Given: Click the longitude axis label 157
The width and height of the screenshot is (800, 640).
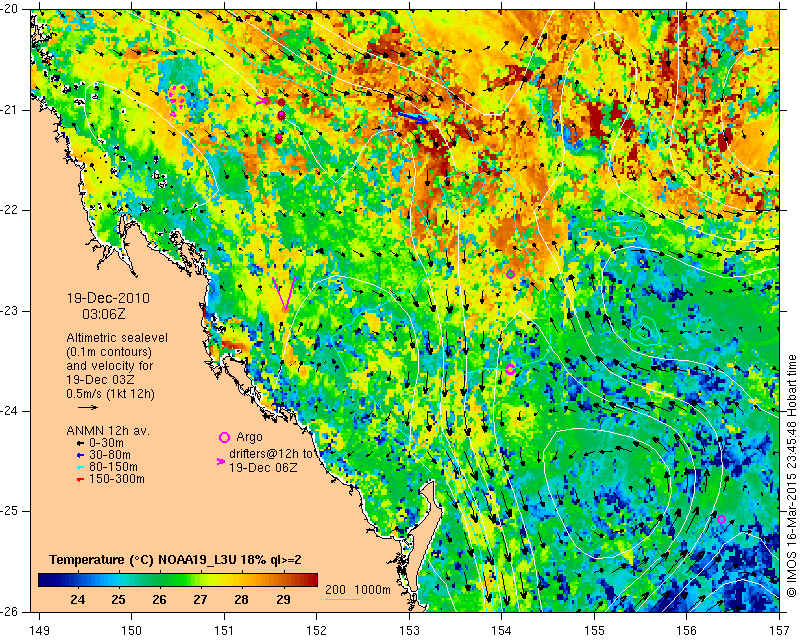Looking at the screenshot, I should 779,630.
